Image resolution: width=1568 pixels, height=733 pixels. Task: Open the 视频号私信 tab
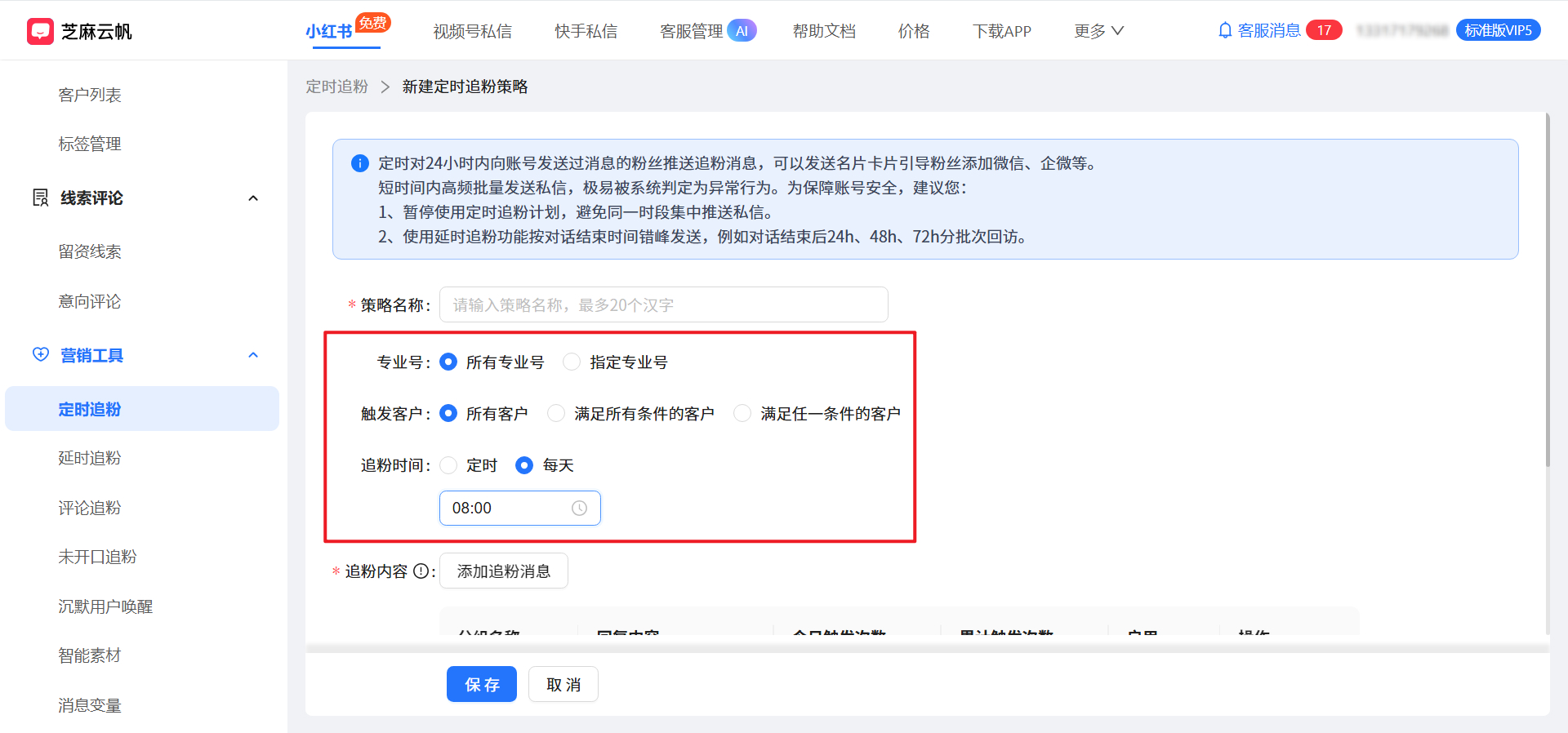[472, 31]
